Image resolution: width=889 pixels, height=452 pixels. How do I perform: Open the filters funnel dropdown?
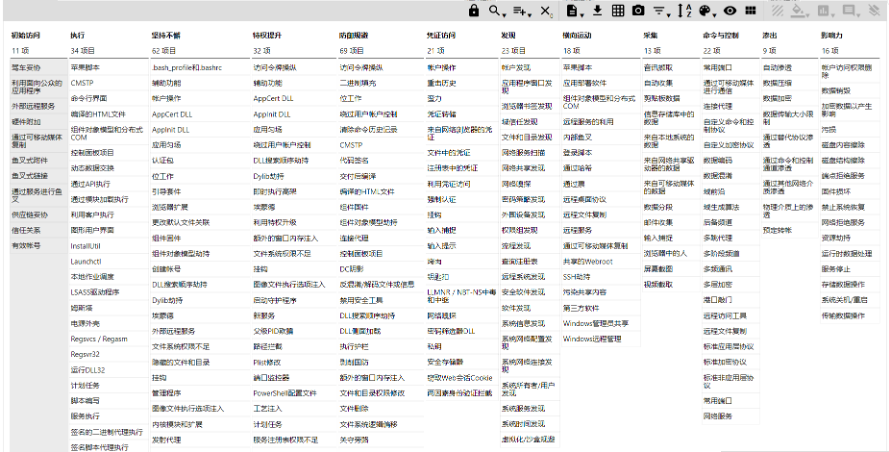660,10
